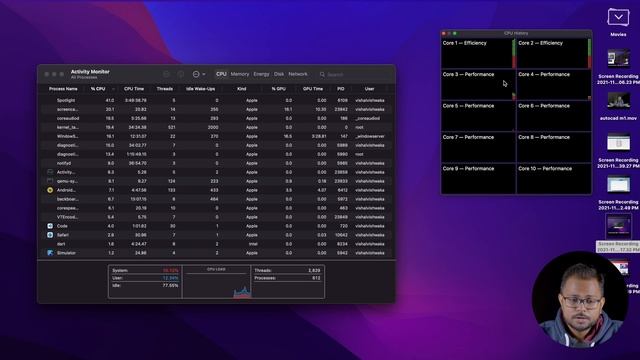This screenshot has width=640, height=360.
Task: Switch to the Disk tab
Action: 279,74
